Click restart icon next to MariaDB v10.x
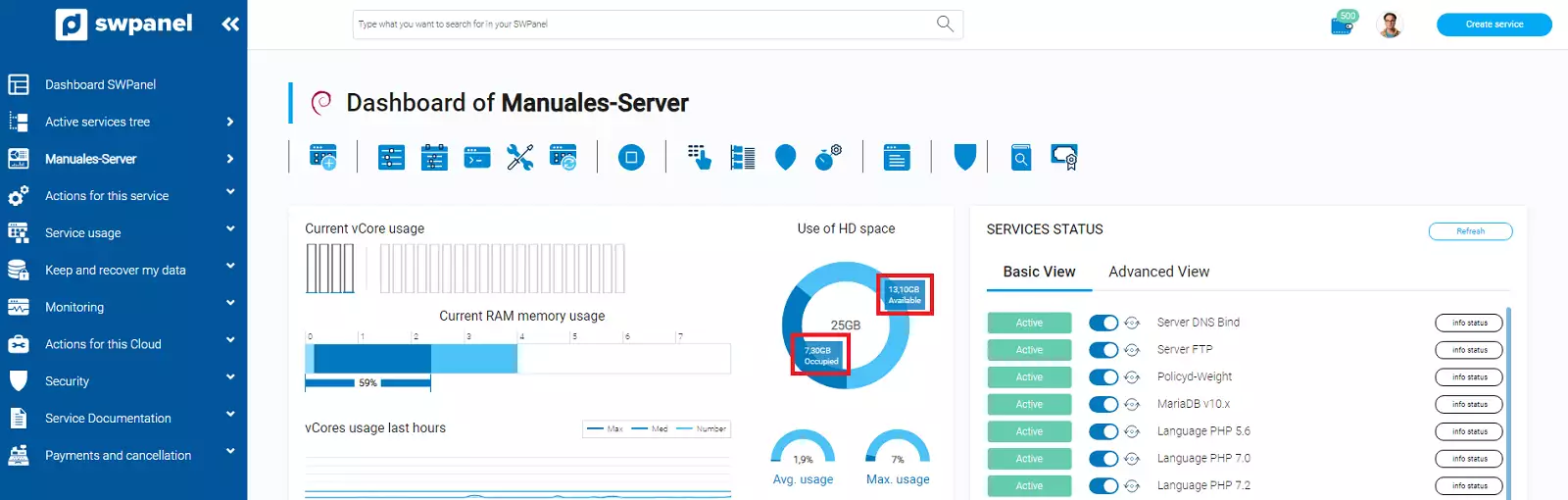 coord(1132,404)
